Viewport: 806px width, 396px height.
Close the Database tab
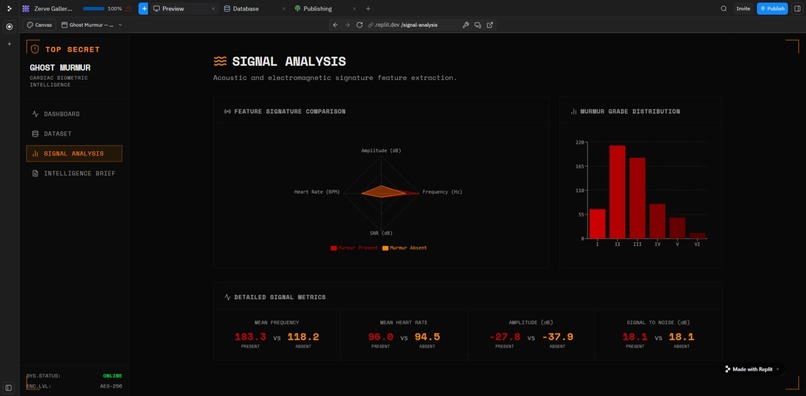click(x=284, y=9)
